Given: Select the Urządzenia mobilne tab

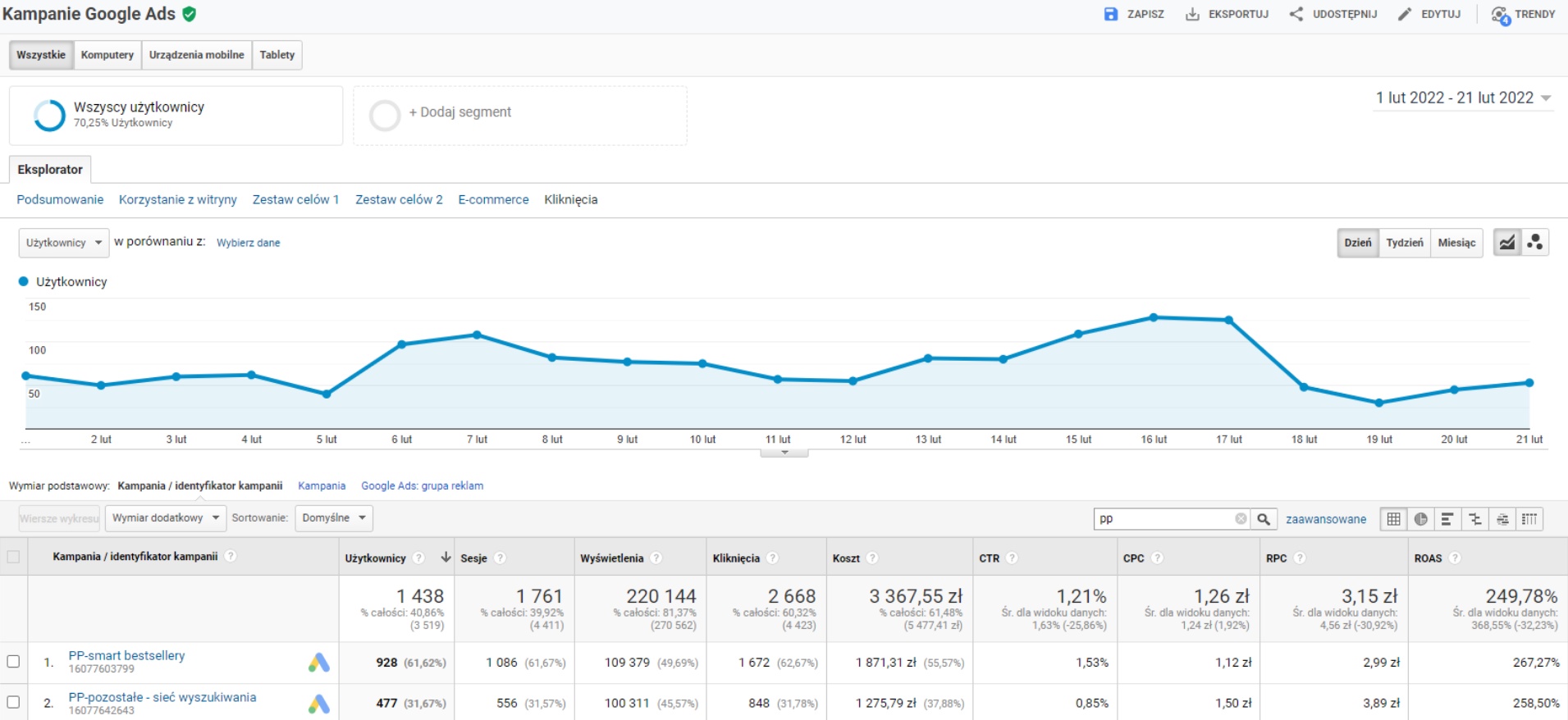Looking at the screenshot, I should tap(196, 55).
